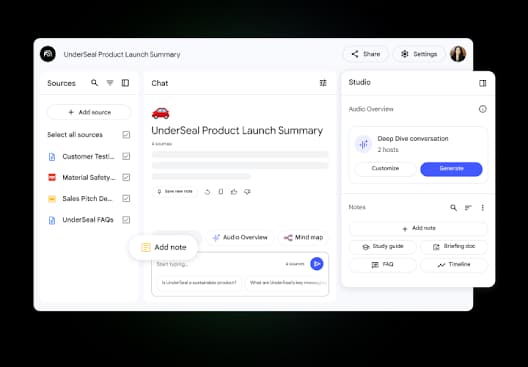Viewport: 528px width, 367px height.
Task: Open Notes more options menu
Action: 483,208
